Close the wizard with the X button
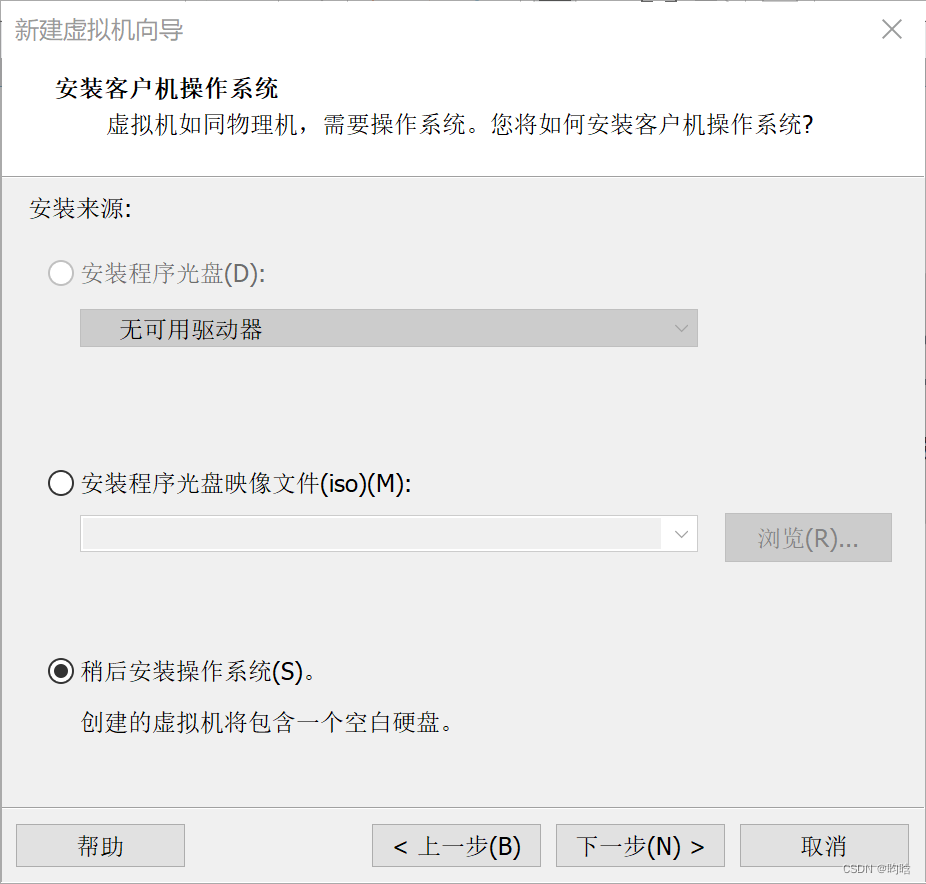Screen dimensions: 926x884 coord(891,29)
